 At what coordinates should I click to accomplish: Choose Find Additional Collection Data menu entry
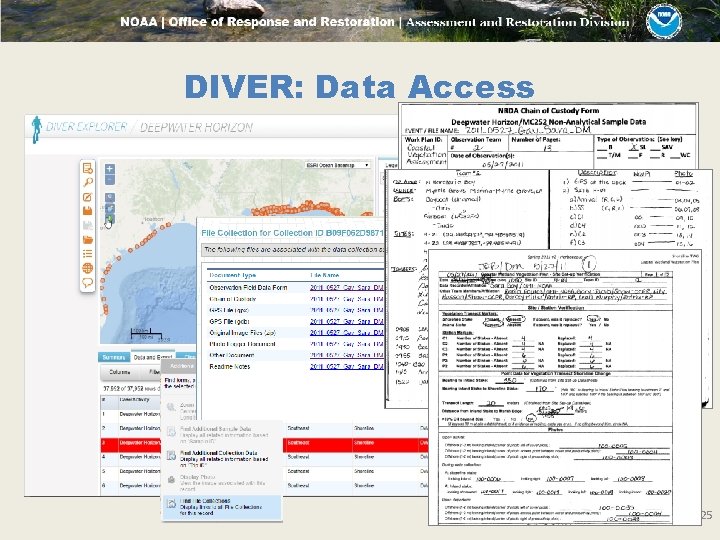tap(222, 459)
